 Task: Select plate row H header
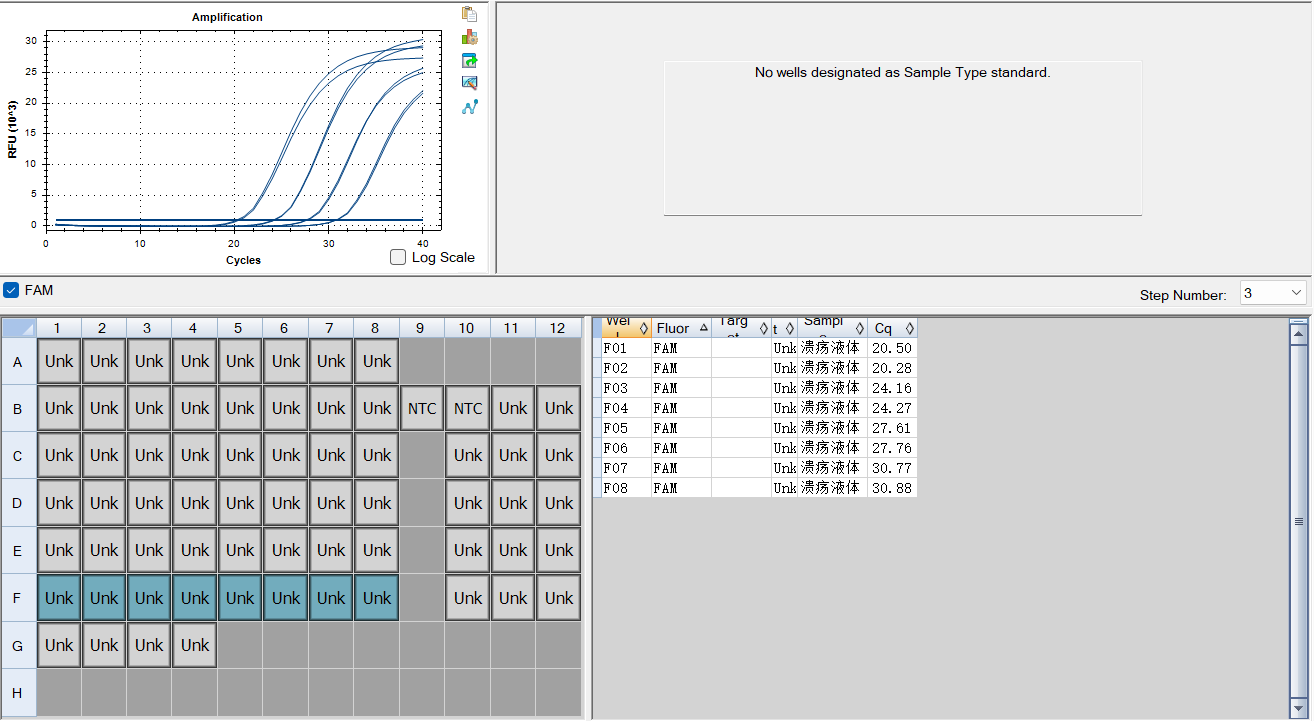point(18,692)
